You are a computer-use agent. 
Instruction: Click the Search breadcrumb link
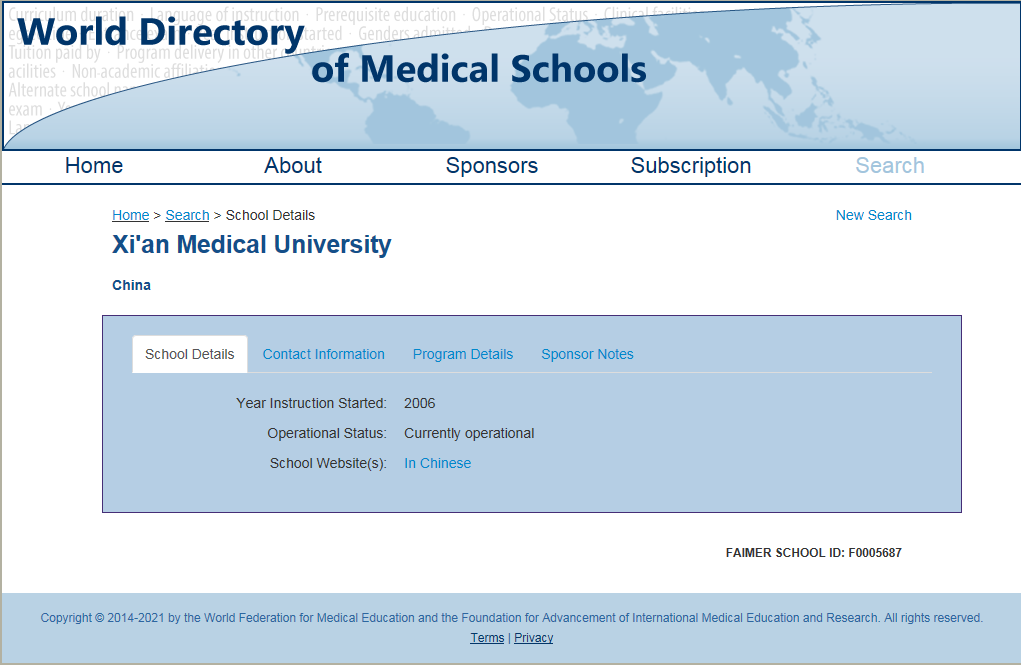coord(187,215)
